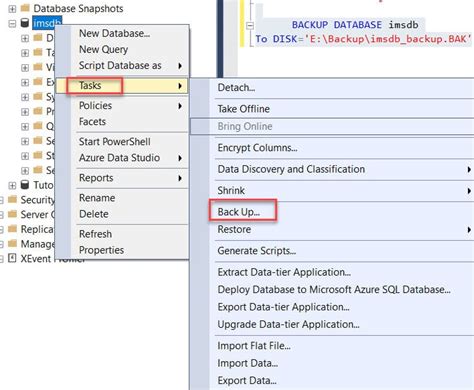The height and width of the screenshot is (390, 474).
Task: Choose Detach... in Tasks submenu
Action: 332,88
